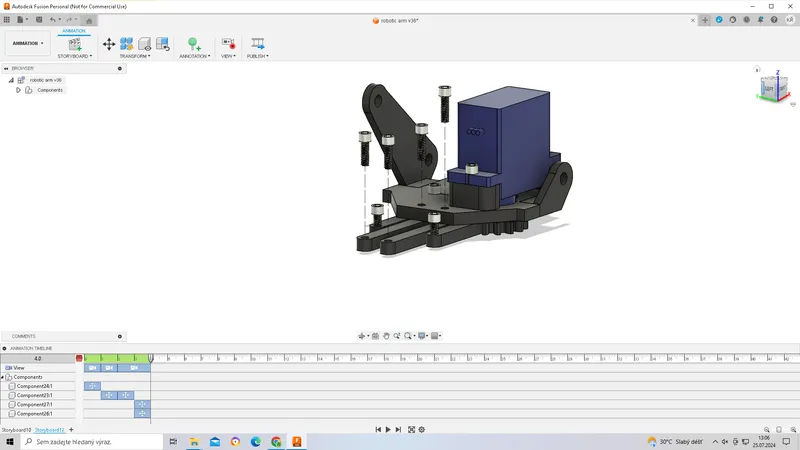This screenshot has height=450, width=800.
Task: Select the first View camera action block
Action: [x=92, y=368]
